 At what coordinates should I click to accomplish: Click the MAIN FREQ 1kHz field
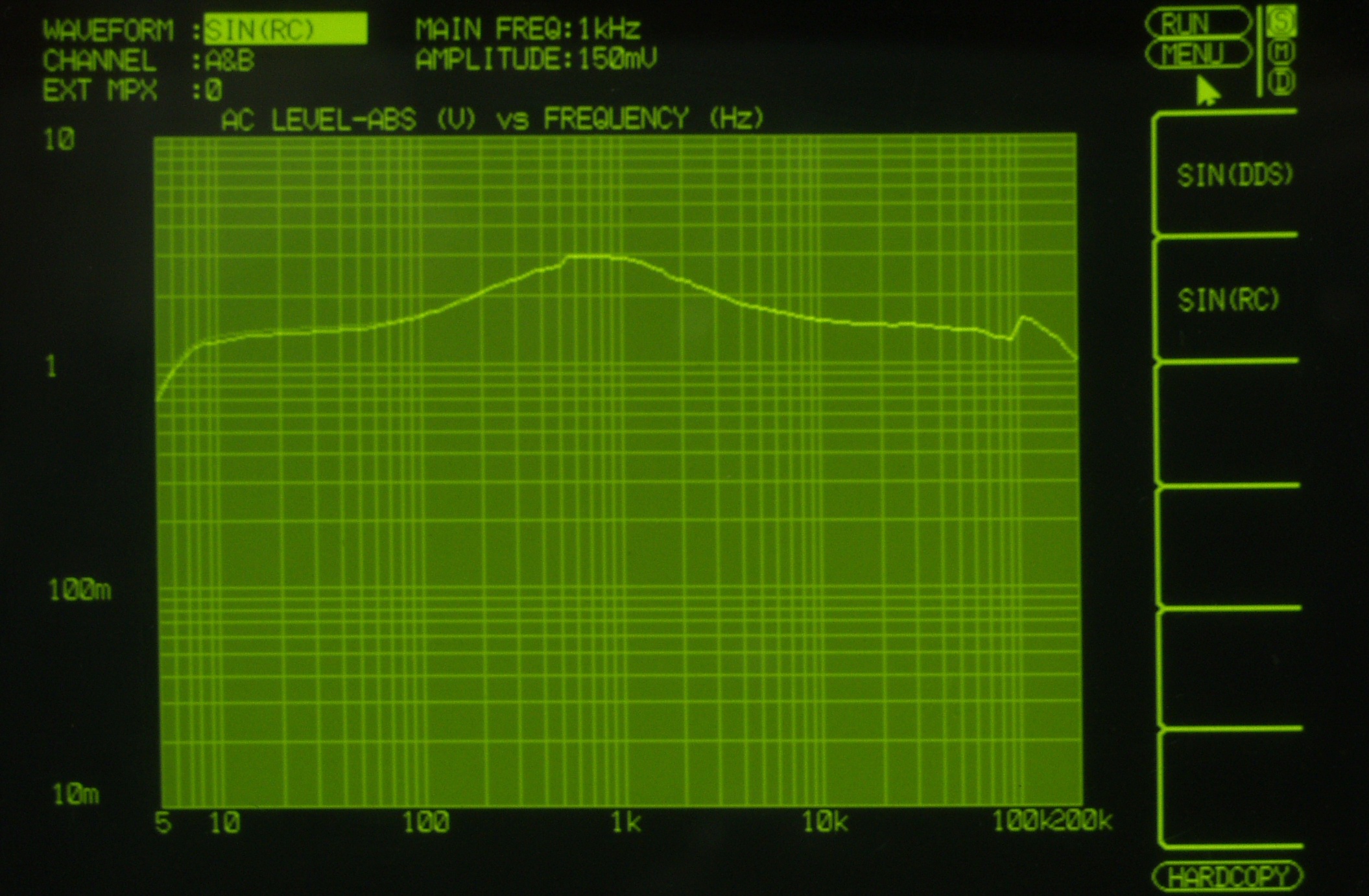(529, 29)
